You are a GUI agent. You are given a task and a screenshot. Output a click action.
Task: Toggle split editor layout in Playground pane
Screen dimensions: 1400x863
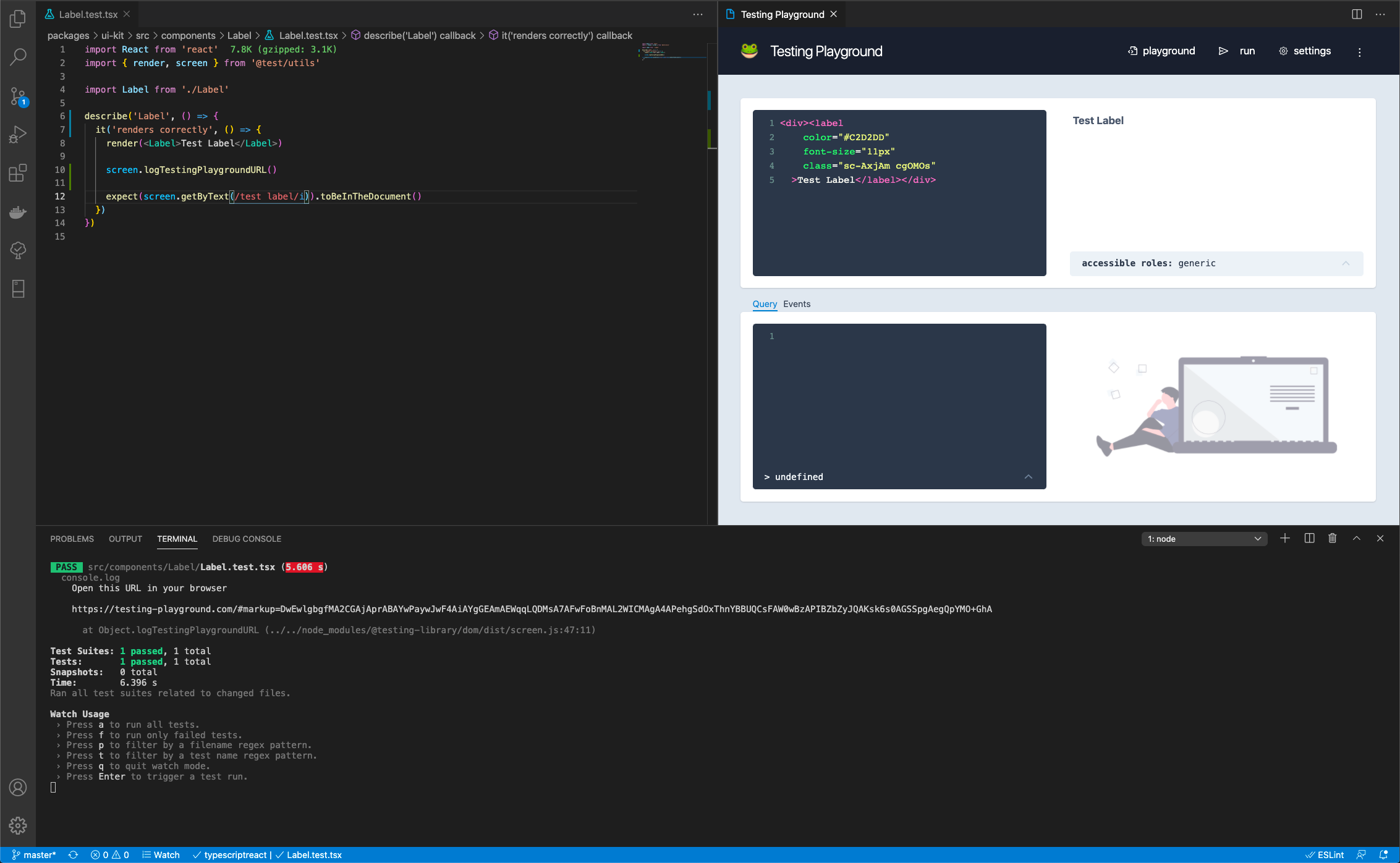pyautogui.click(x=1357, y=14)
